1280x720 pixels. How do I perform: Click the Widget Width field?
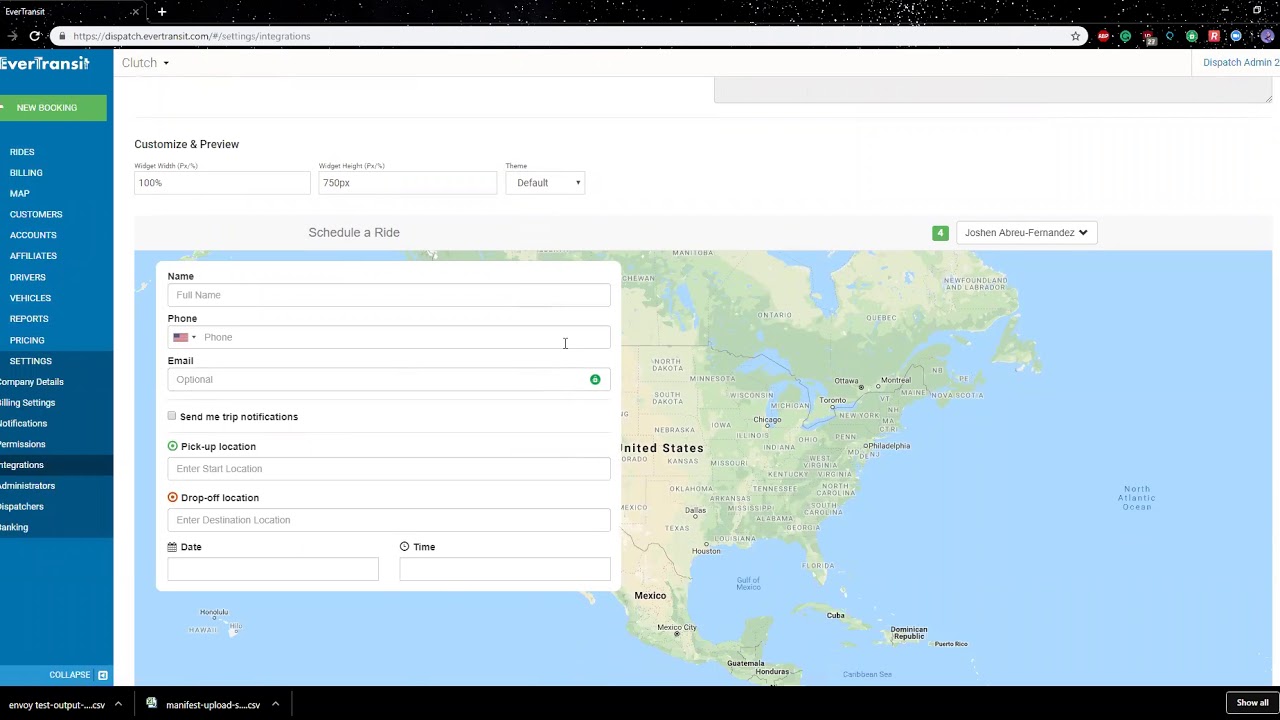point(222,183)
